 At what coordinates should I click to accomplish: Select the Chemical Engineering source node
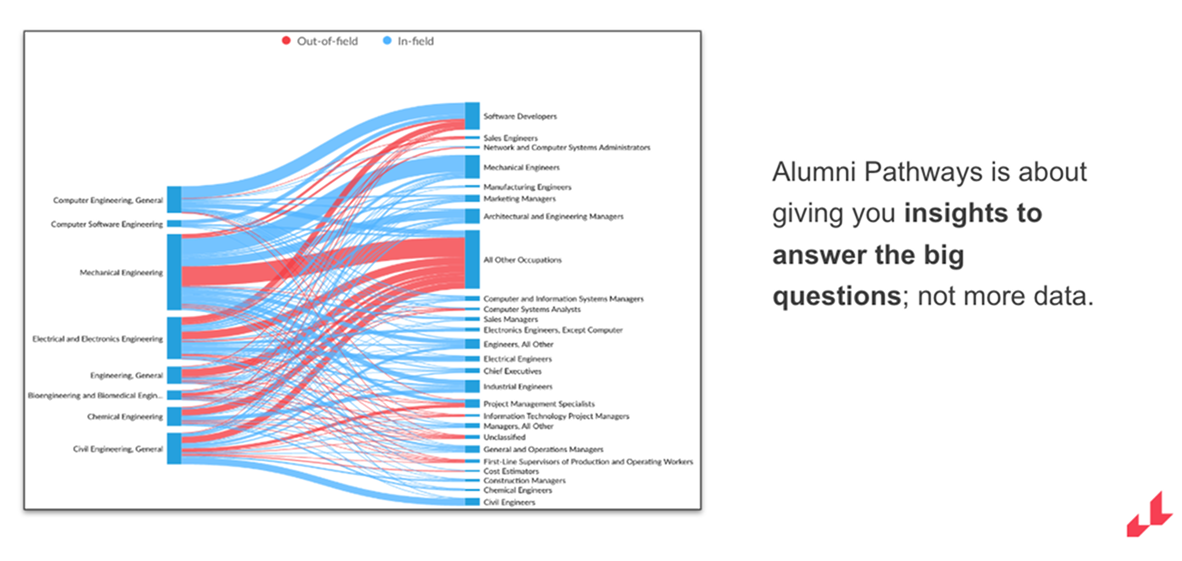174,416
